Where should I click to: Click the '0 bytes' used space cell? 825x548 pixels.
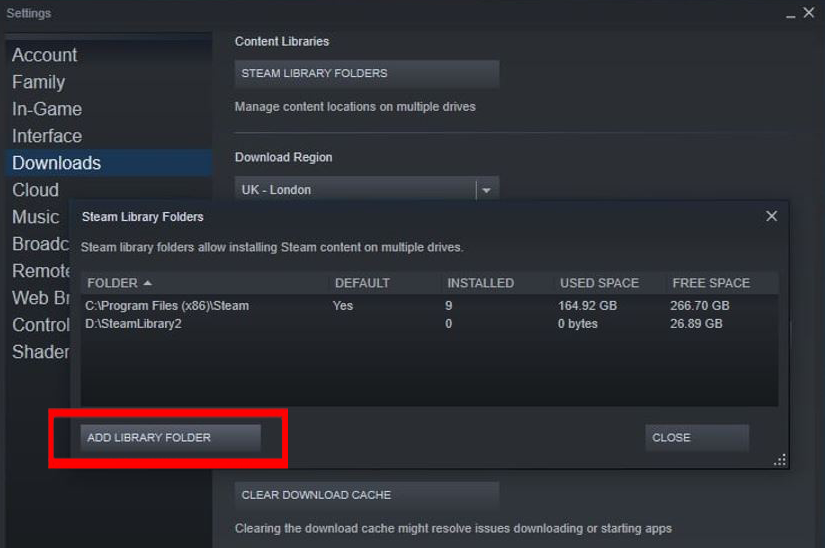click(x=578, y=323)
